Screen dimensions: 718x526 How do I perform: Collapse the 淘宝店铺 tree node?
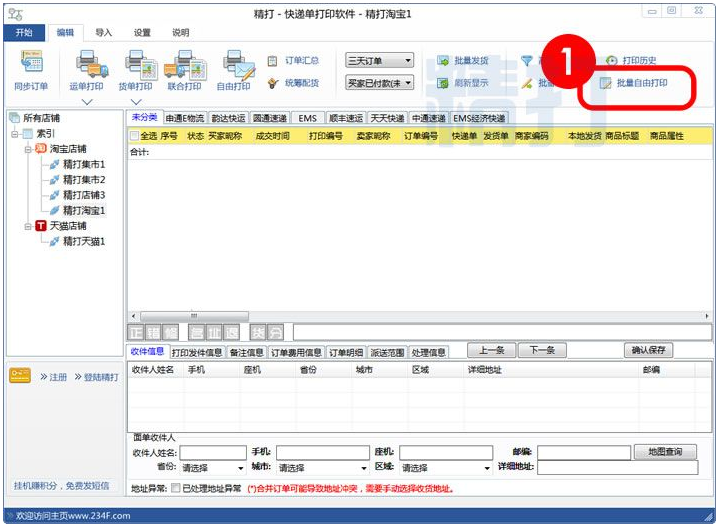pyautogui.click(x=28, y=149)
